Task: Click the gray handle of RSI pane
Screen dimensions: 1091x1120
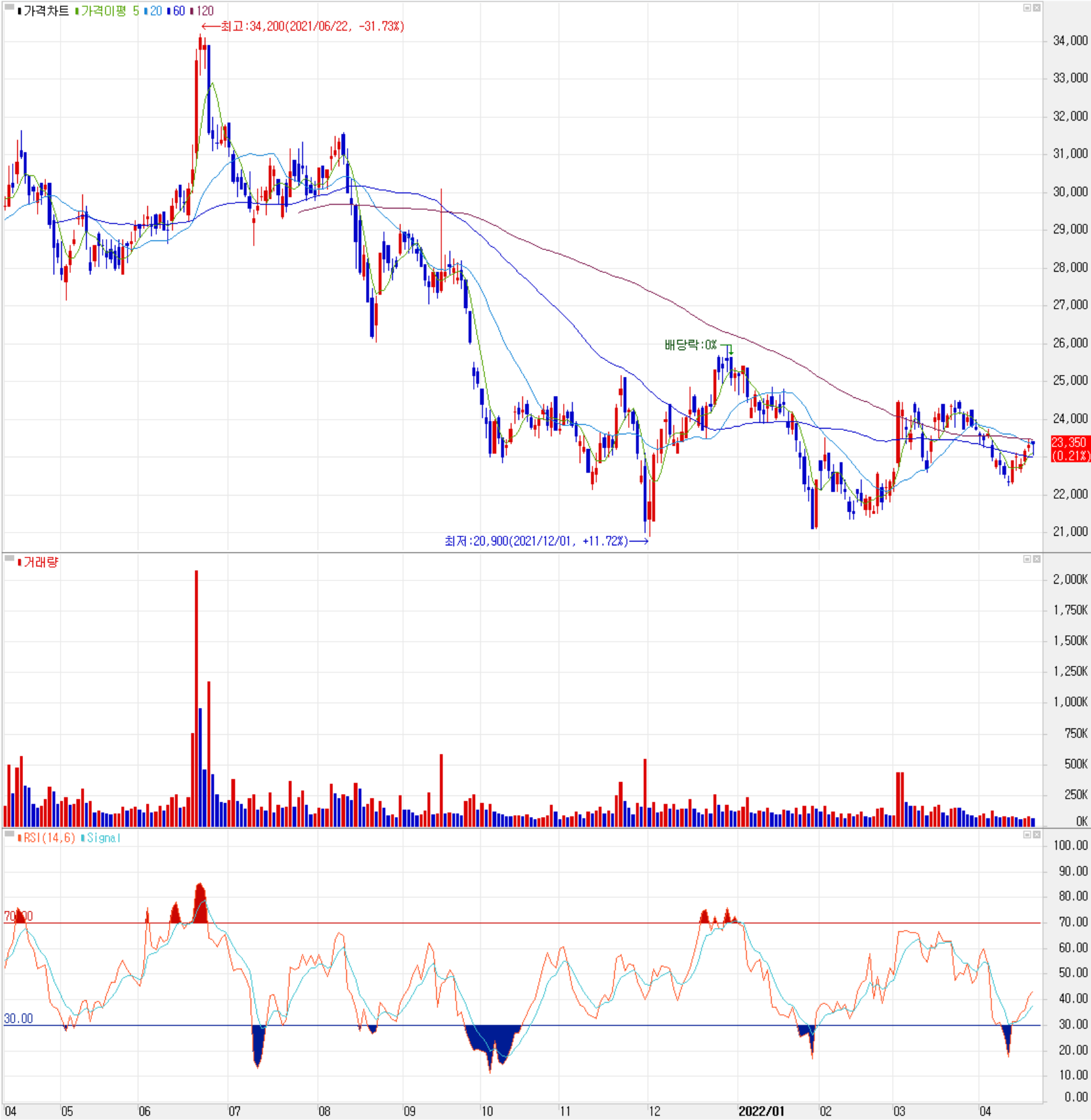Action: 10,834
